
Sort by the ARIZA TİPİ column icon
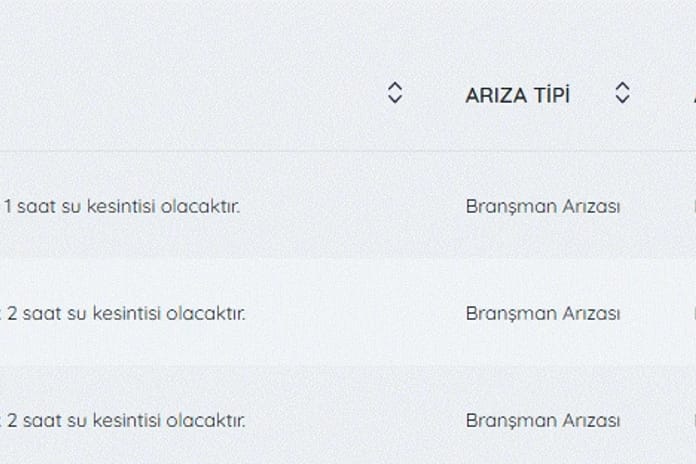pyautogui.click(x=622, y=93)
